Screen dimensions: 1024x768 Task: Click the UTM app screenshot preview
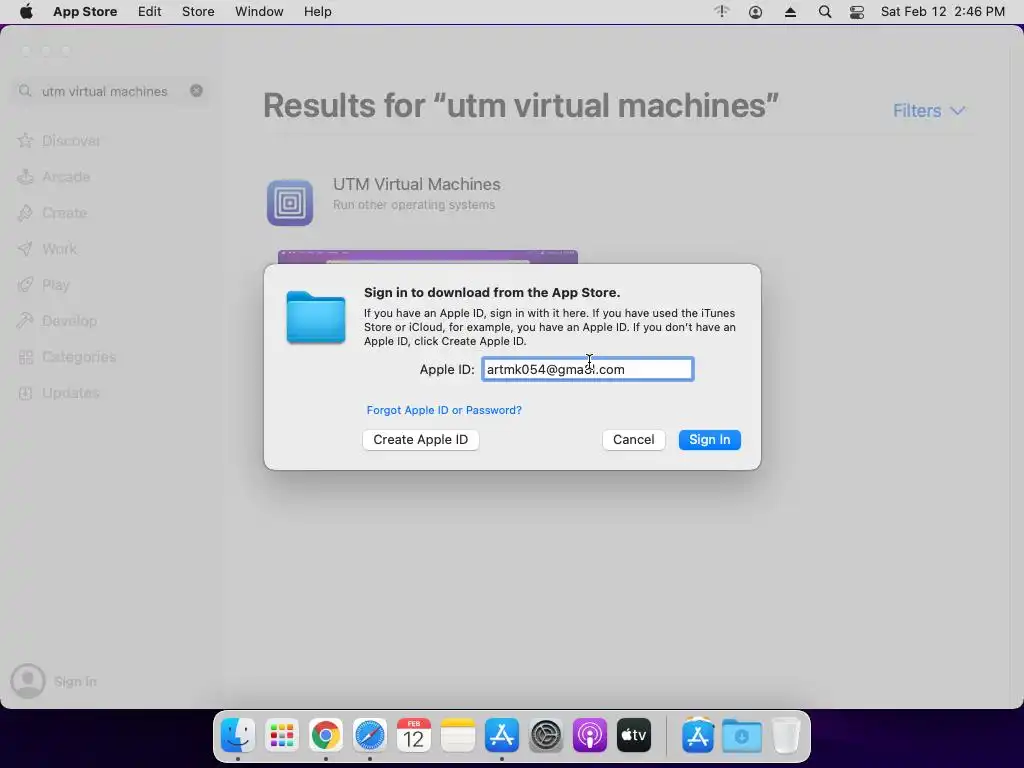428,257
